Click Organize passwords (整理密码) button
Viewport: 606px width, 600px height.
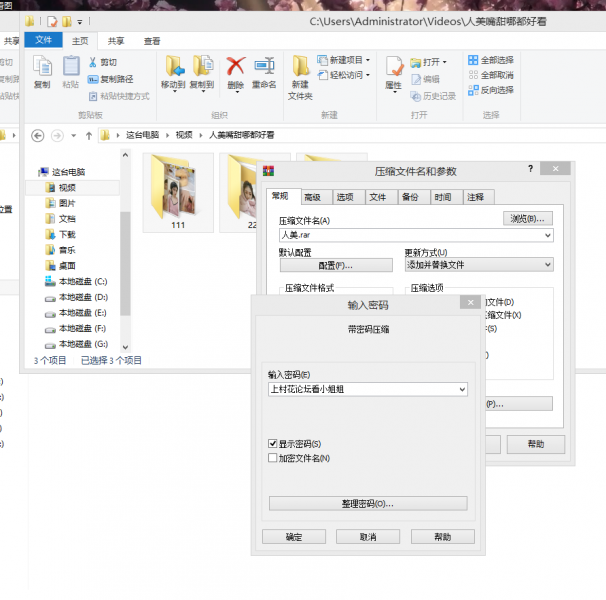(368, 503)
